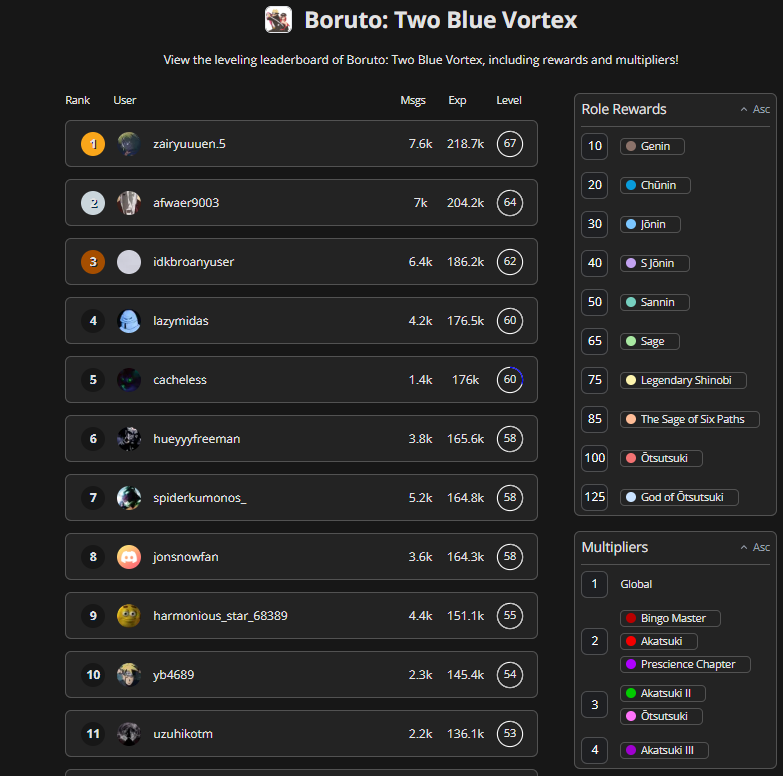The image size is (783, 776).
Task: Toggle Role Rewards Asc sort order
Action: pos(755,109)
